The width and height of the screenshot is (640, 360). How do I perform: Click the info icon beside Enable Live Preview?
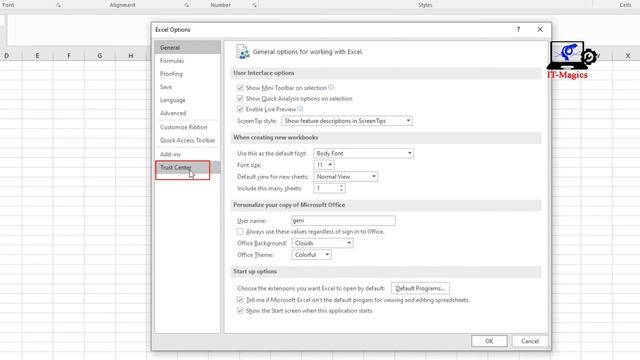click(x=300, y=109)
